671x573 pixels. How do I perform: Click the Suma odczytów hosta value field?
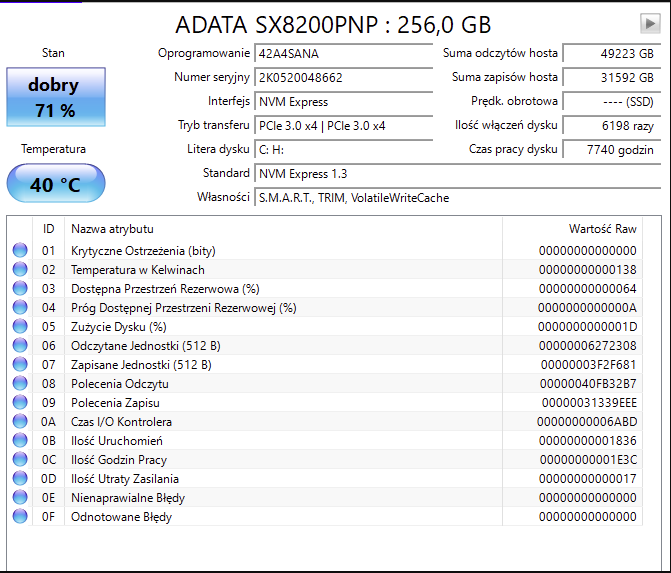(x=608, y=53)
